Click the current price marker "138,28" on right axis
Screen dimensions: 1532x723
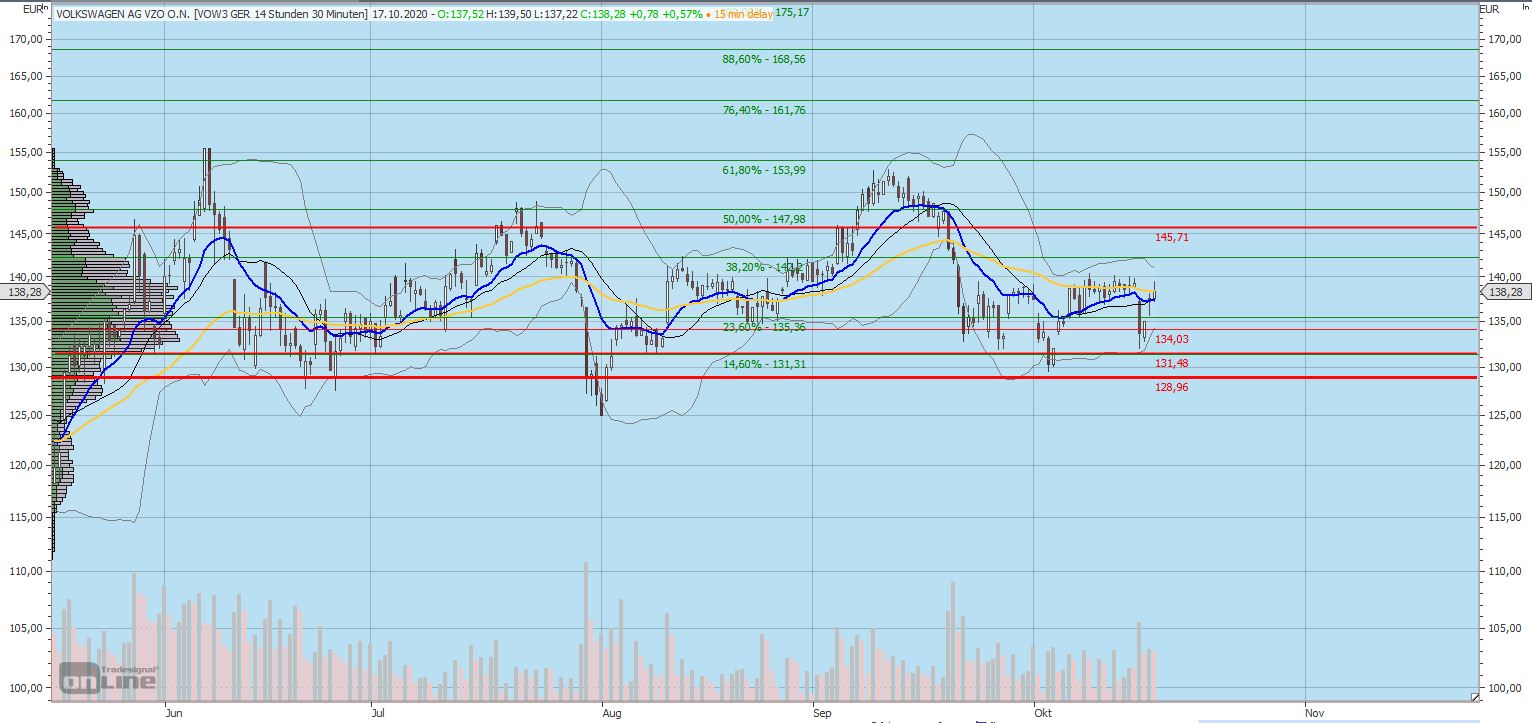tap(1504, 292)
